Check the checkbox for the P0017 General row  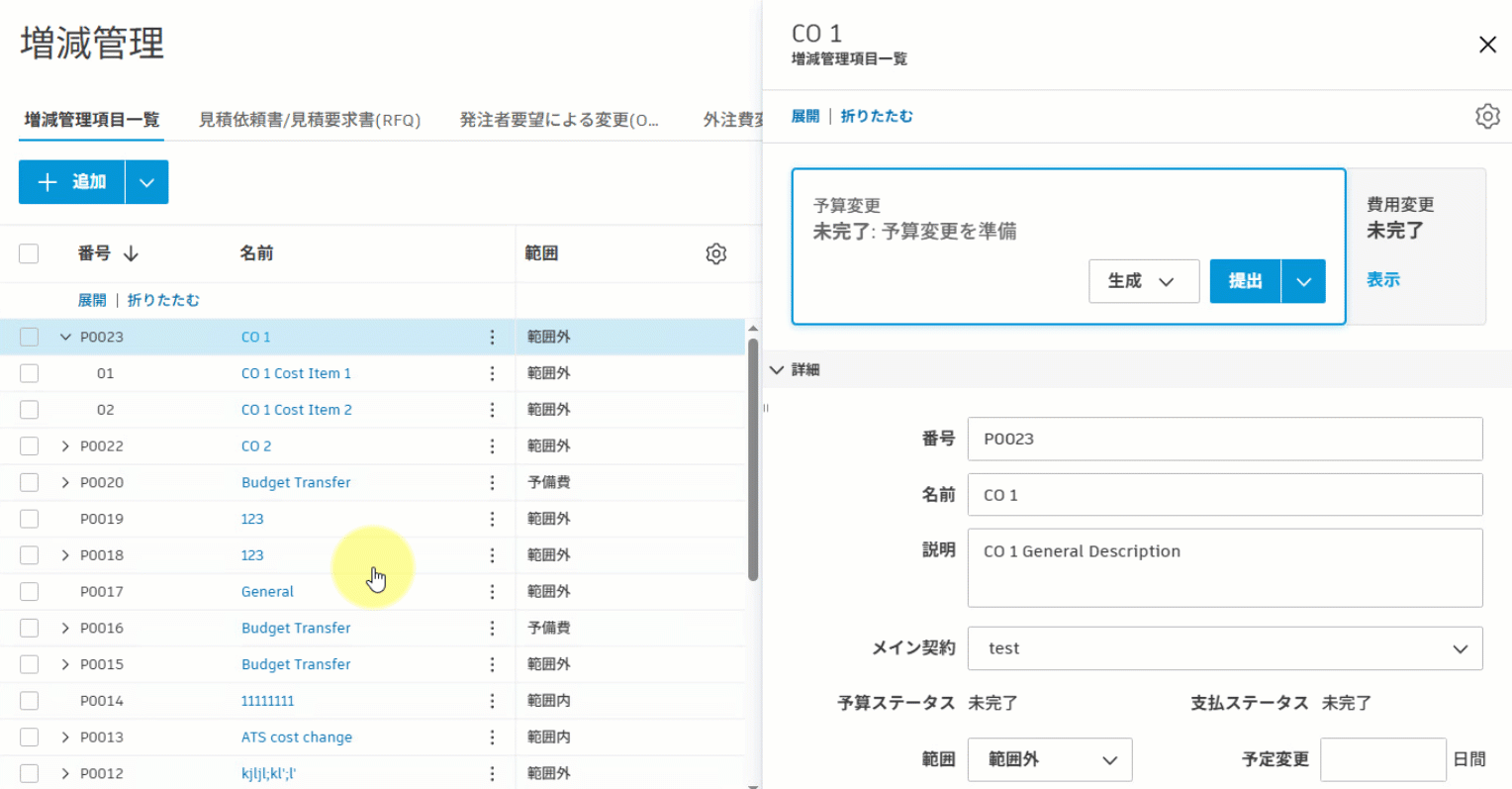tap(29, 591)
